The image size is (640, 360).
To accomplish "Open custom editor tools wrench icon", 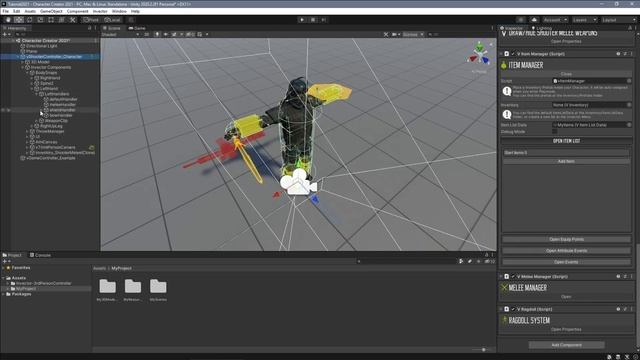I will coord(73,20).
